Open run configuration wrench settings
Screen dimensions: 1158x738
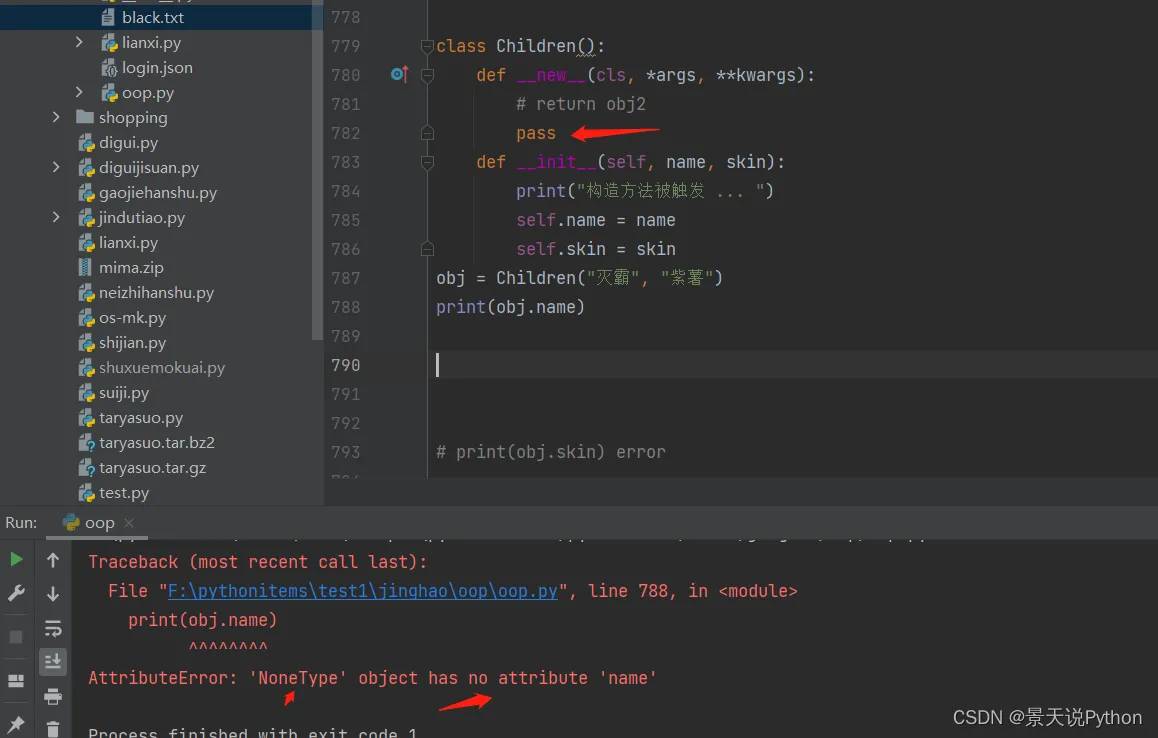tap(16, 593)
